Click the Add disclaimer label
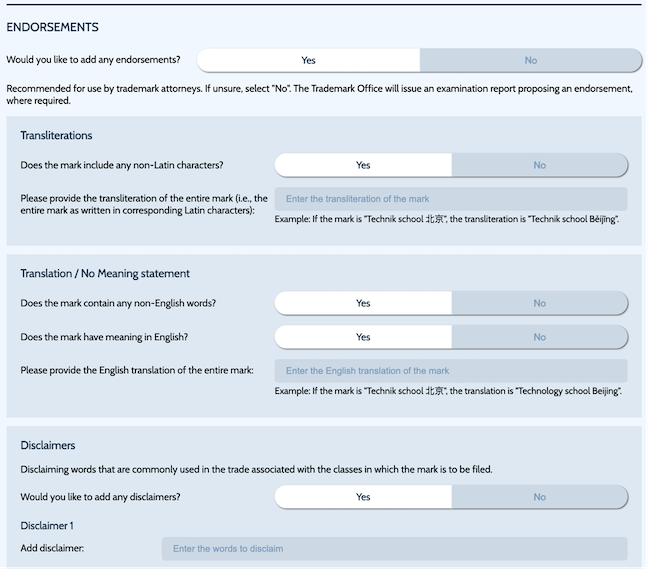Screen dimensions: 650x570 click(x=52, y=548)
